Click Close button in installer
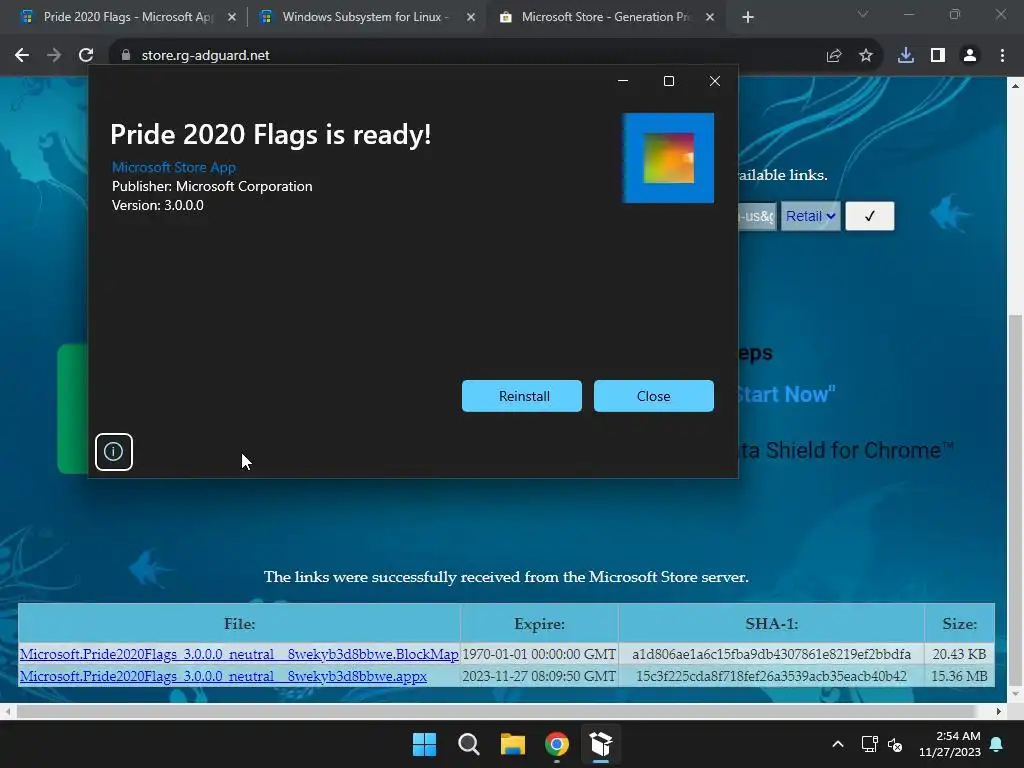 coord(654,396)
